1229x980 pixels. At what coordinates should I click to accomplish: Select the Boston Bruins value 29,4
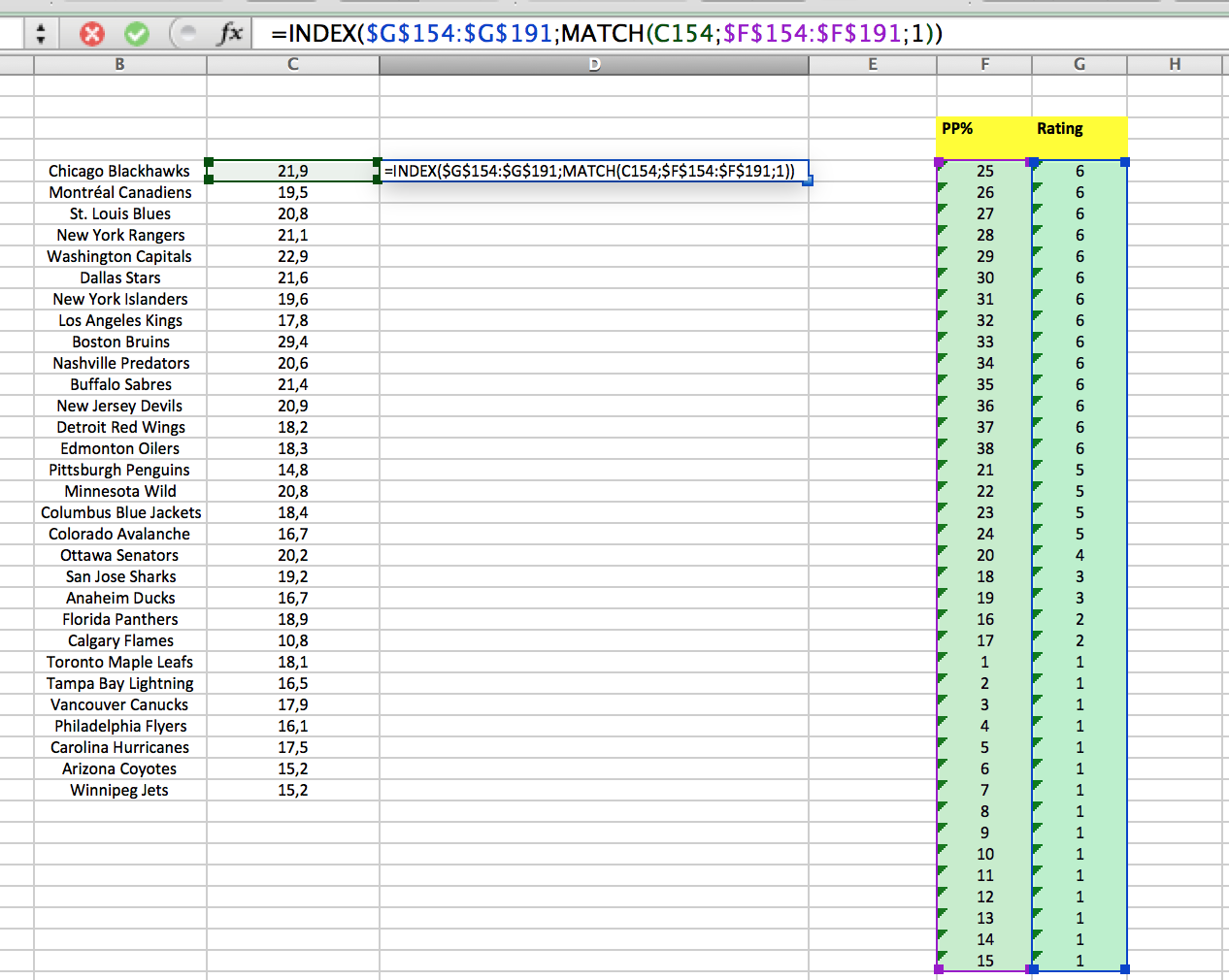(292, 342)
